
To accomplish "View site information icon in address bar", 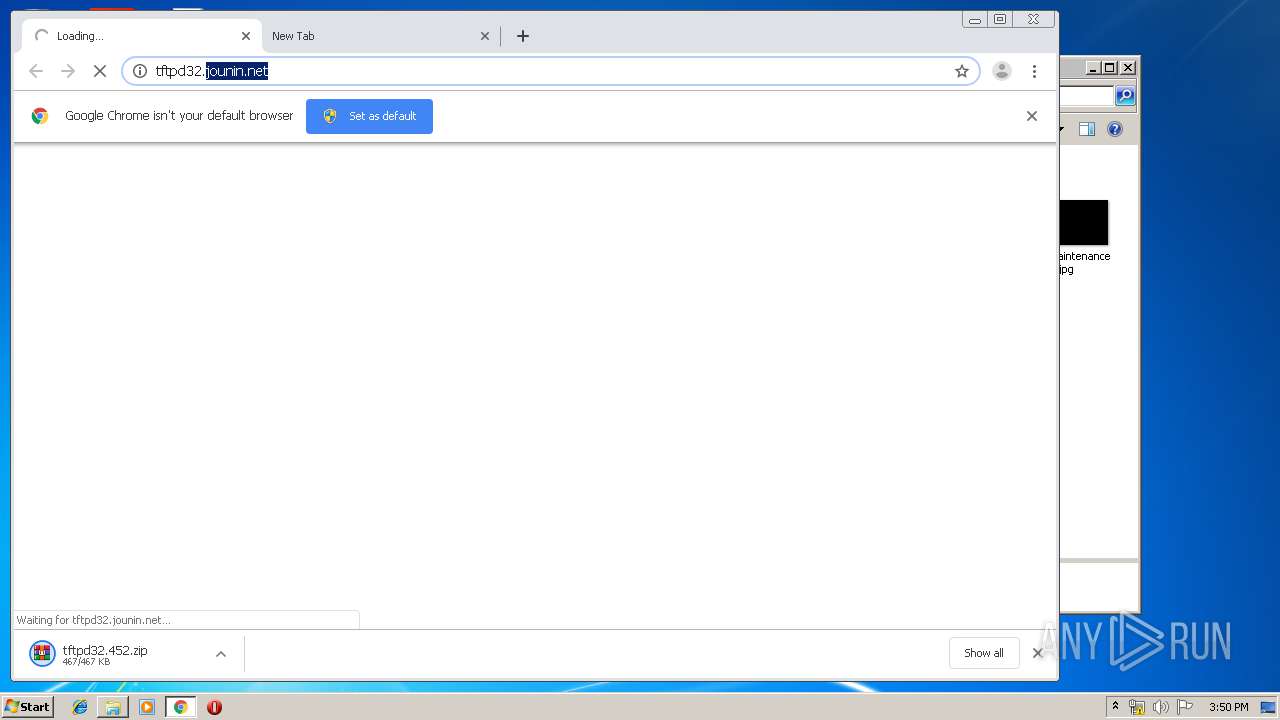I will click(x=140, y=71).
